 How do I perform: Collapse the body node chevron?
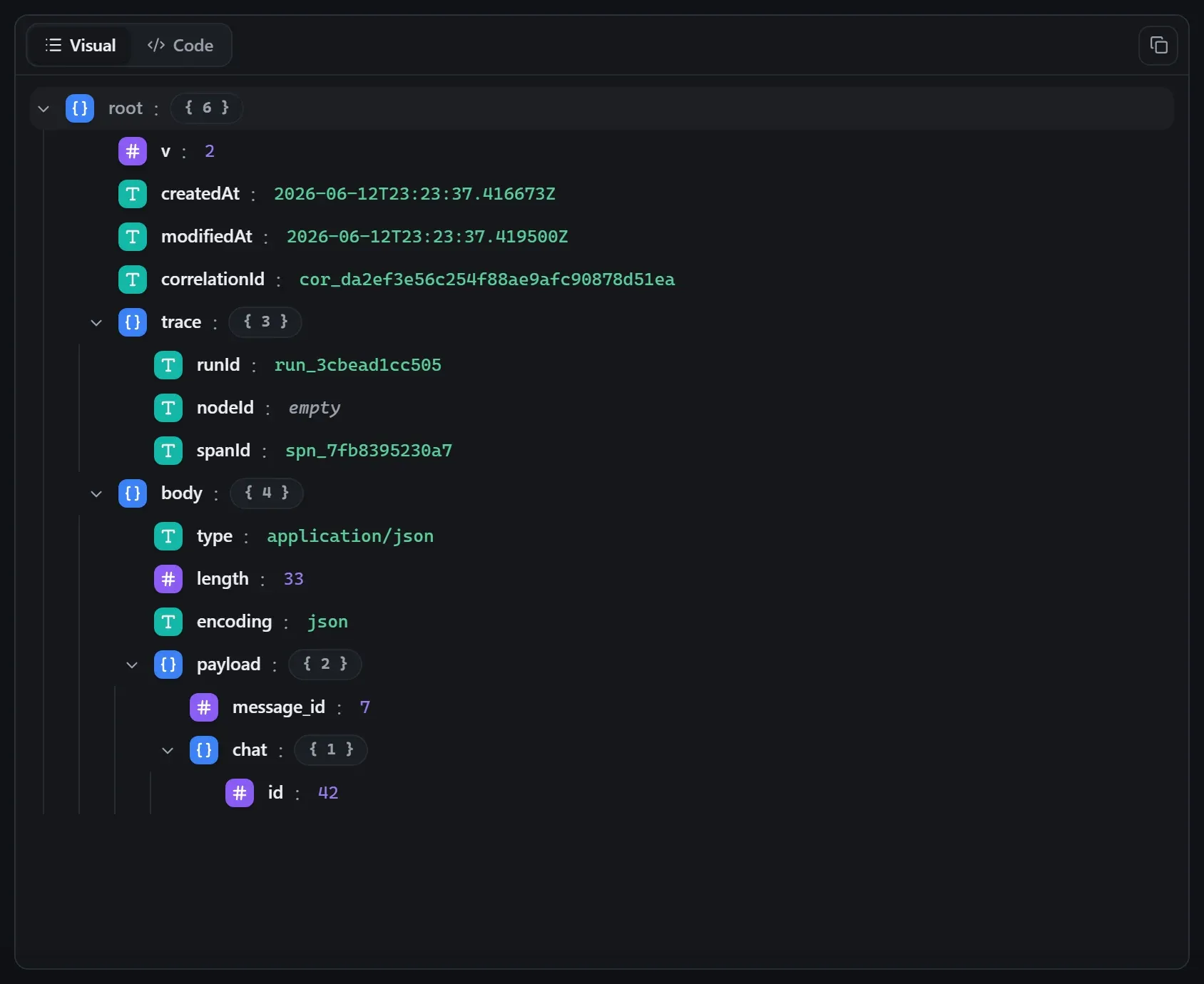coord(96,493)
